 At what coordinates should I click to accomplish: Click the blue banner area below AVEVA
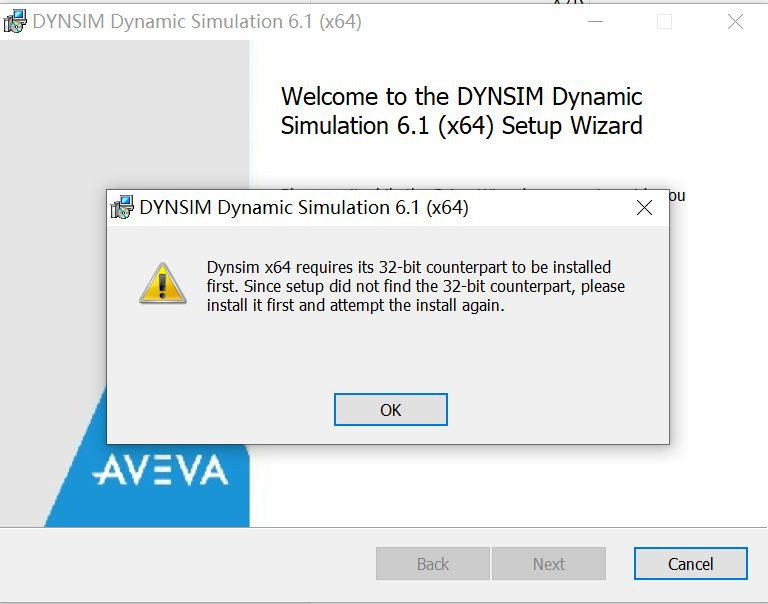point(150,508)
